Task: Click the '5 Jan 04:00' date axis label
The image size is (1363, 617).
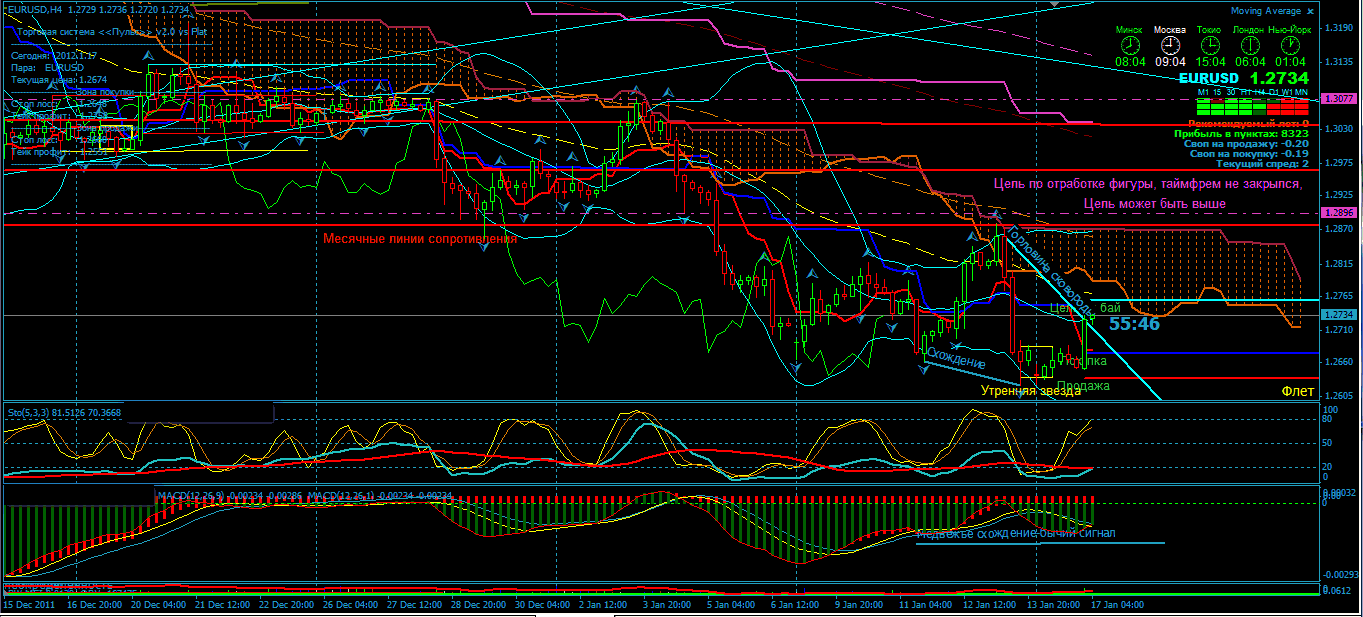Action: pyautogui.click(x=733, y=605)
